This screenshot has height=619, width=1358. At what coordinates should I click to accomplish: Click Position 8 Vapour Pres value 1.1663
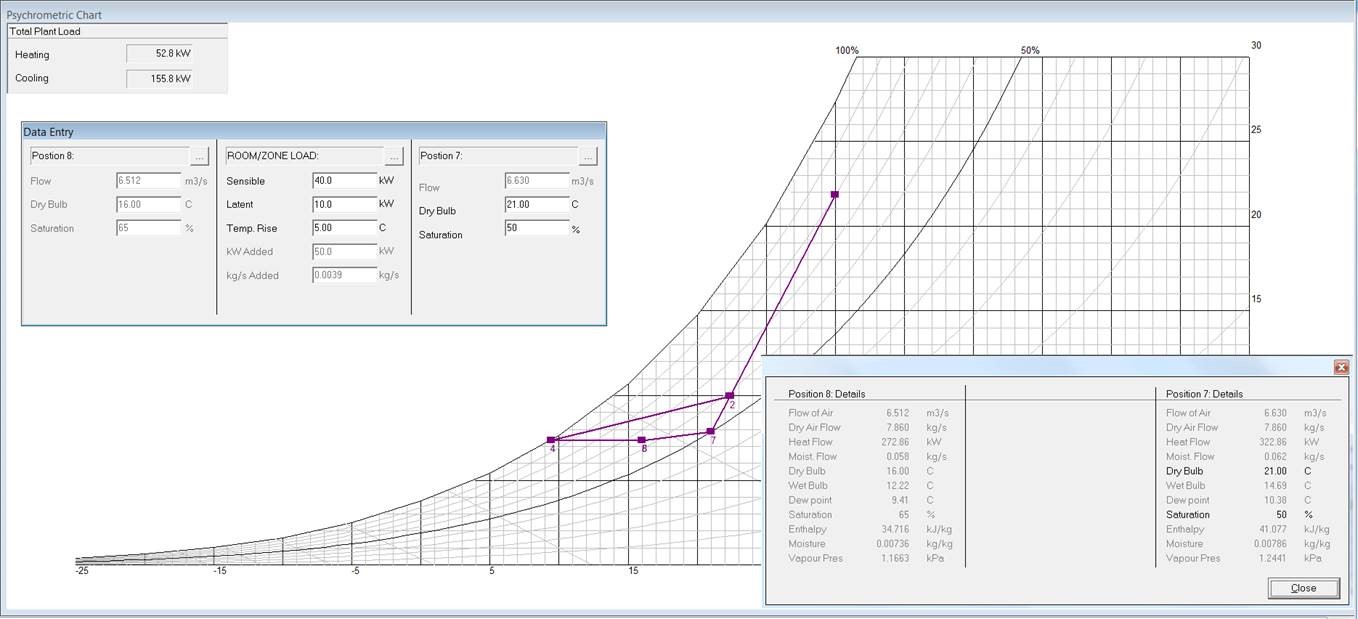[897, 558]
